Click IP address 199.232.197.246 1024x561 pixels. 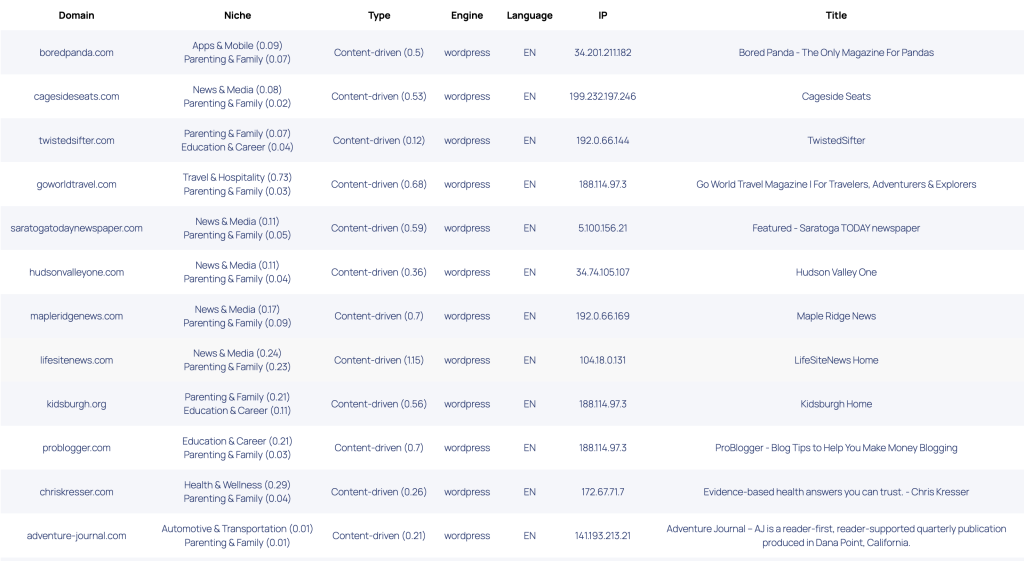tap(603, 96)
